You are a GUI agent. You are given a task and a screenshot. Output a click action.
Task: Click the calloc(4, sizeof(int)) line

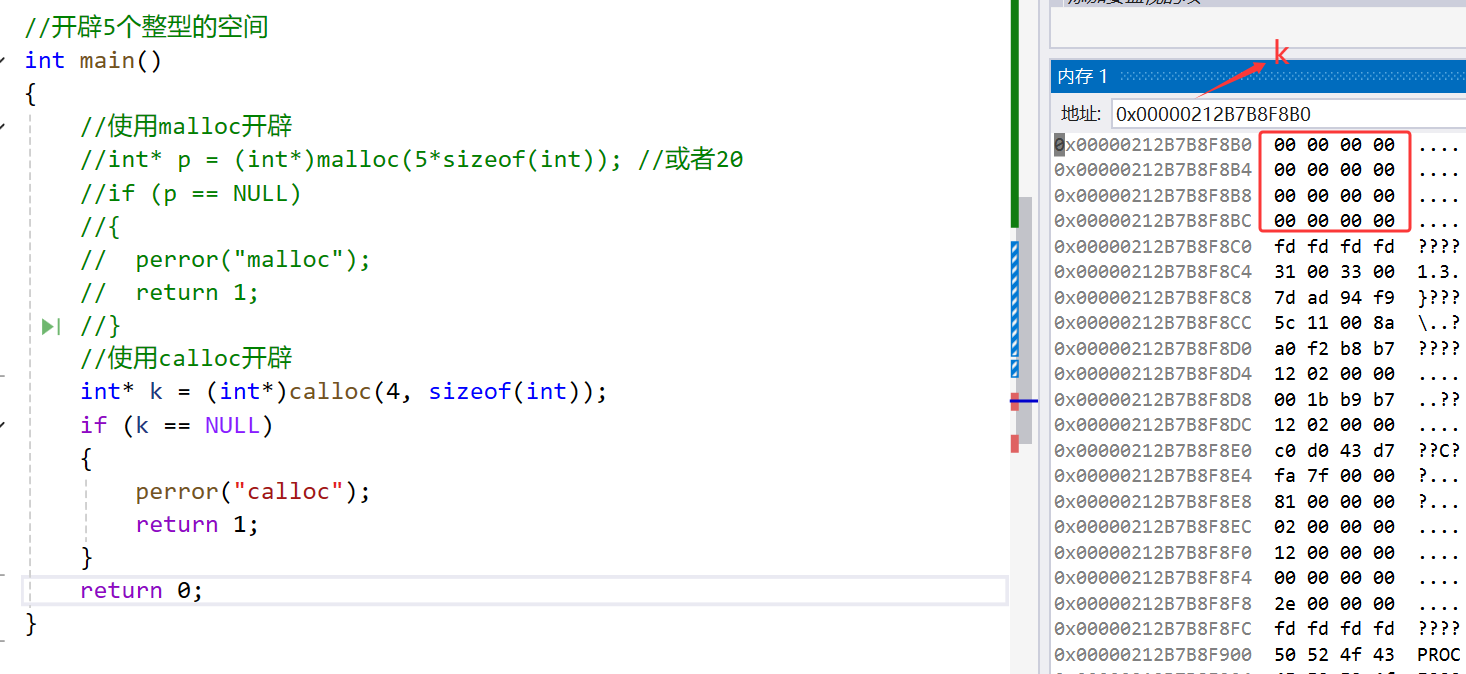(x=344, y=391)
